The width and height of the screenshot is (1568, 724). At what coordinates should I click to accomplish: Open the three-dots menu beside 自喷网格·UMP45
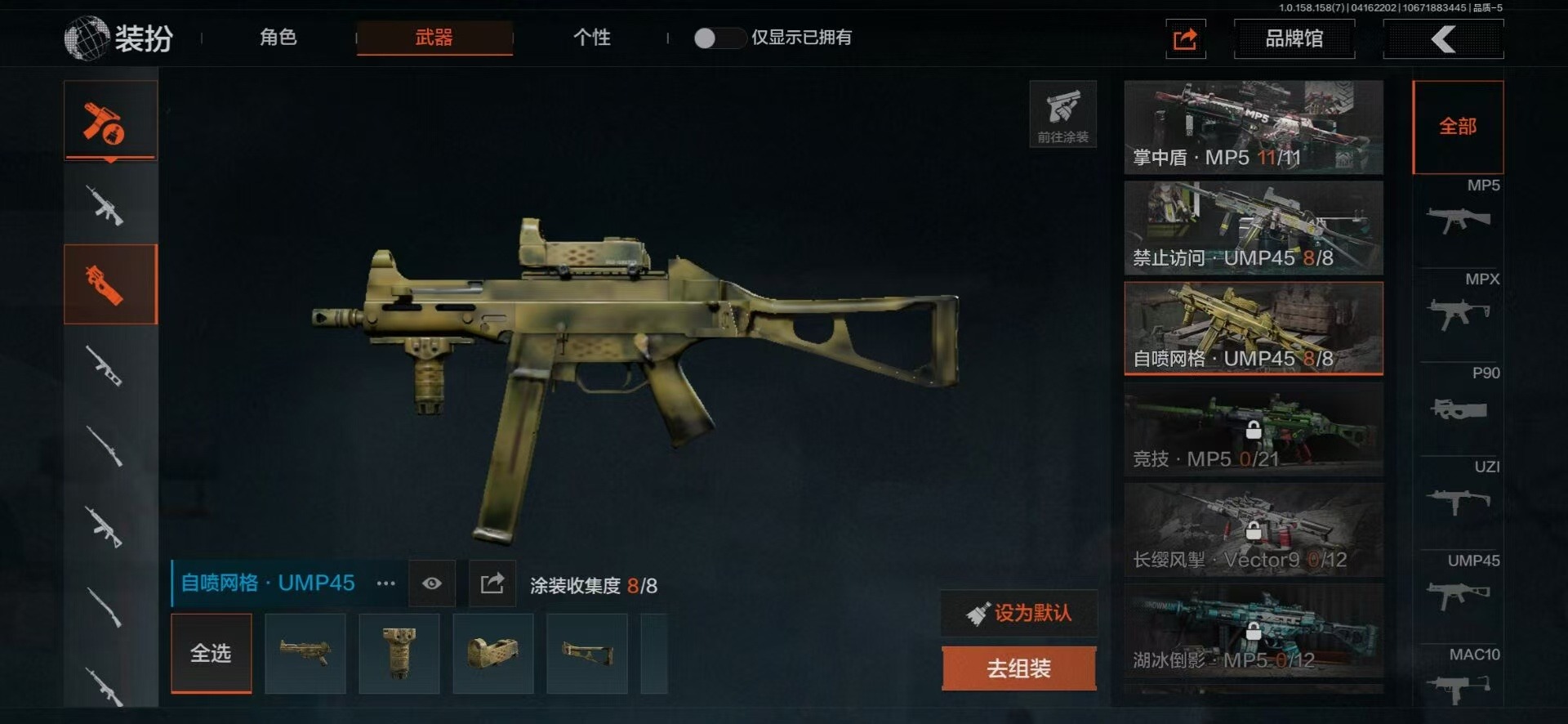(x=385, y=583)
